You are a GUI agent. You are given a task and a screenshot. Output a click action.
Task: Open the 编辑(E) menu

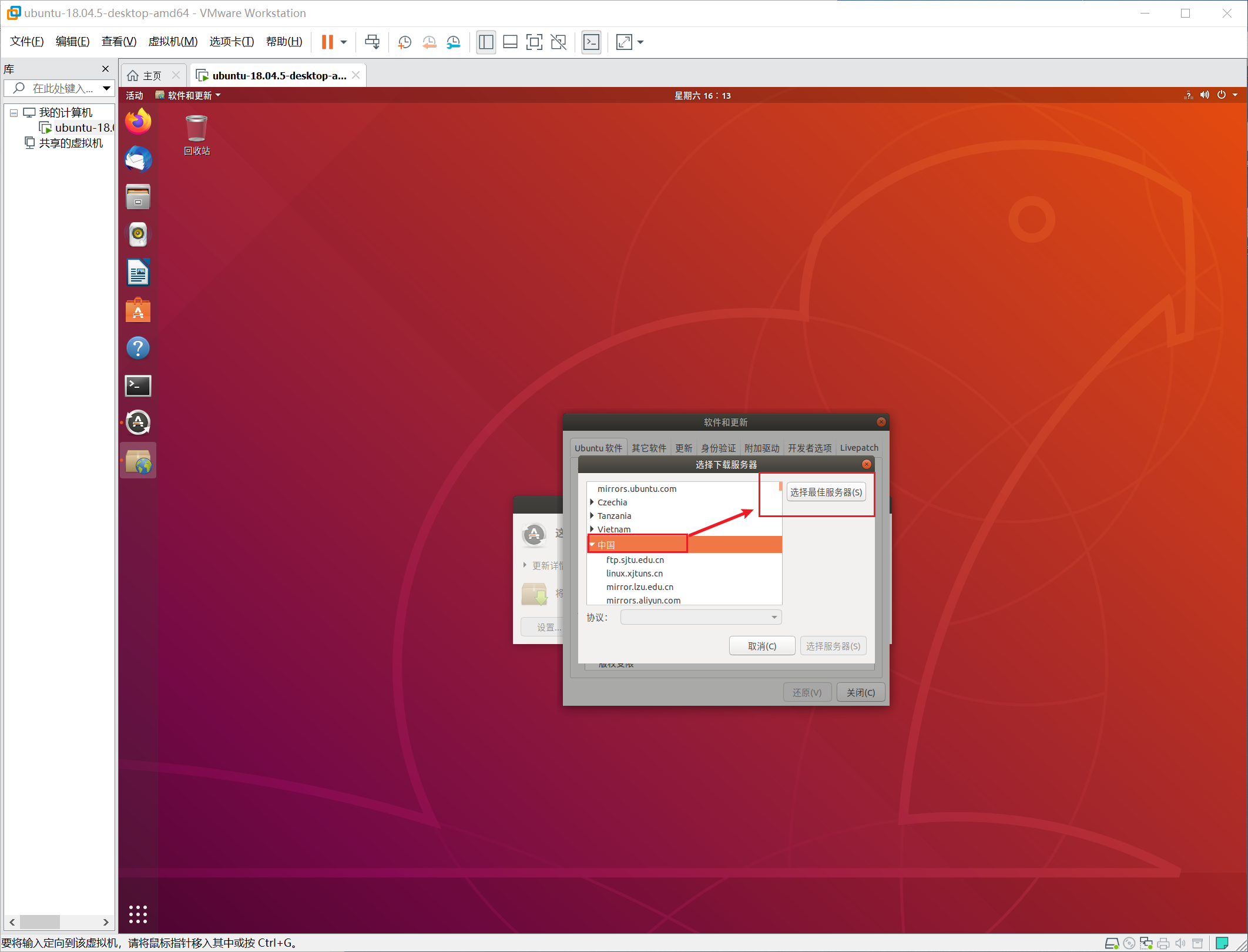tap(72, 42)
